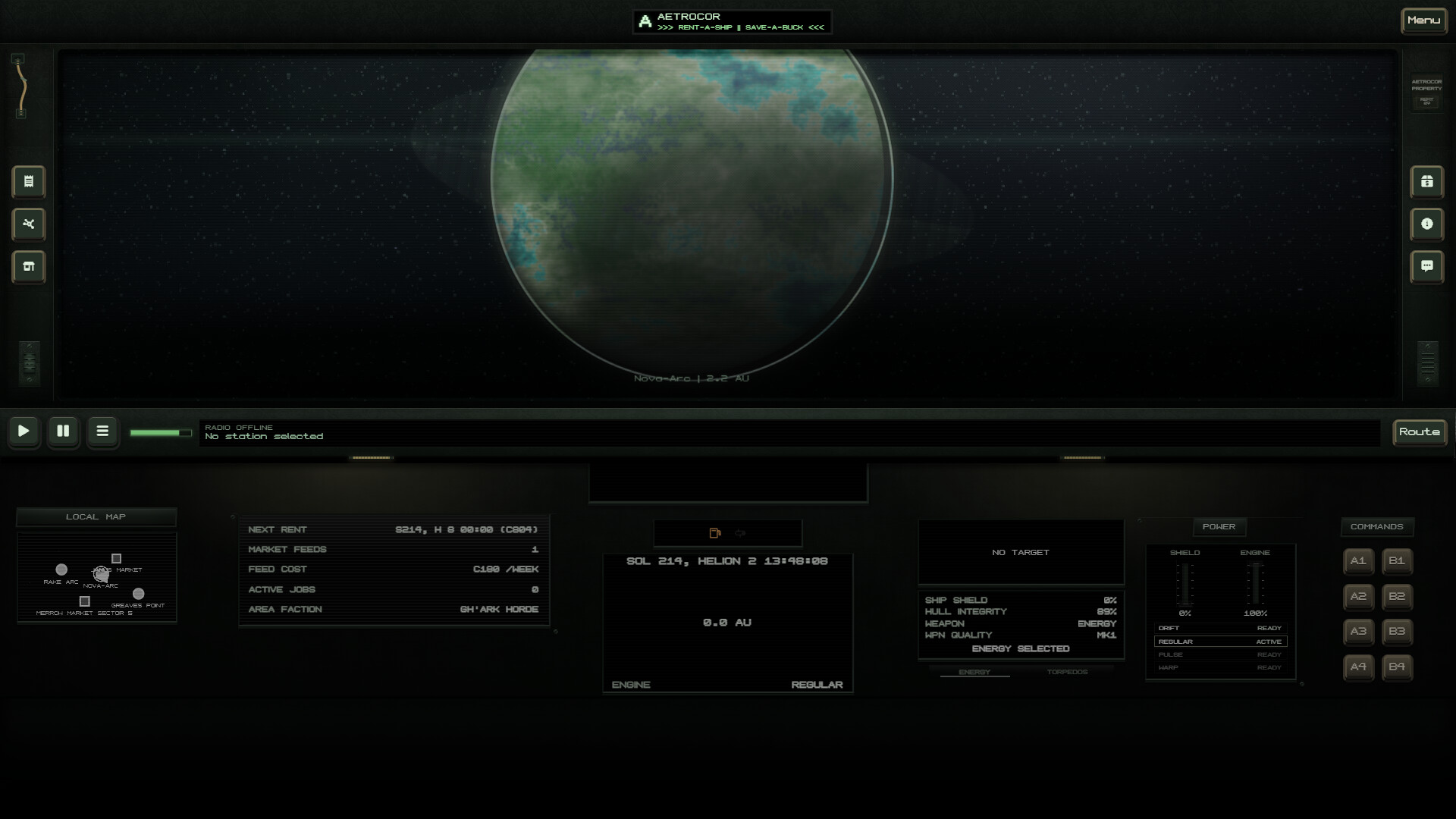Select Rake Arc on the local map
The height and width of the screenshot is (819, 1456).
(61, 570)
